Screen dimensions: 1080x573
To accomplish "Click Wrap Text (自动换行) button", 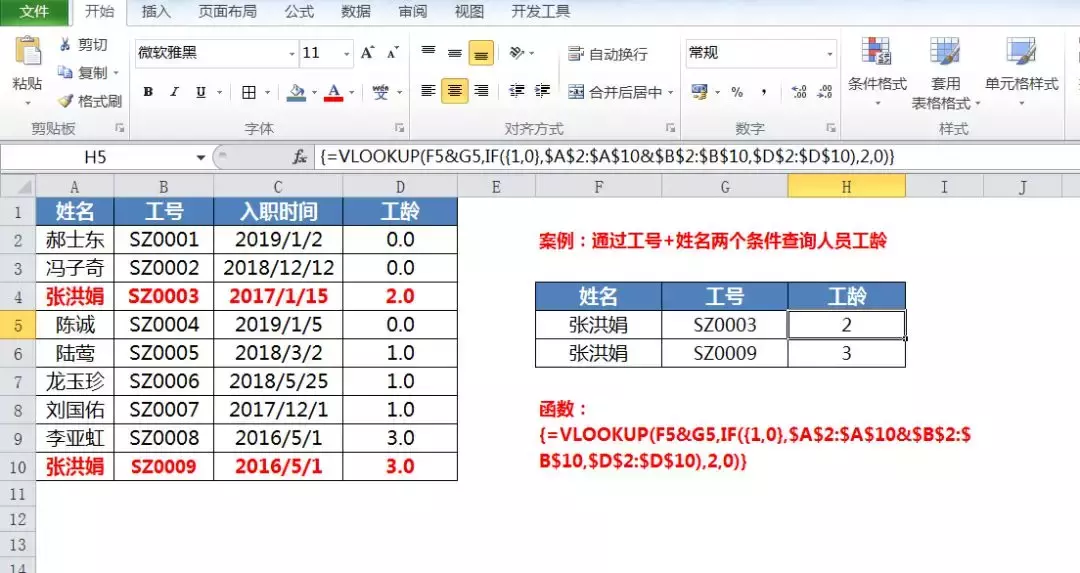I will [608, 54].
